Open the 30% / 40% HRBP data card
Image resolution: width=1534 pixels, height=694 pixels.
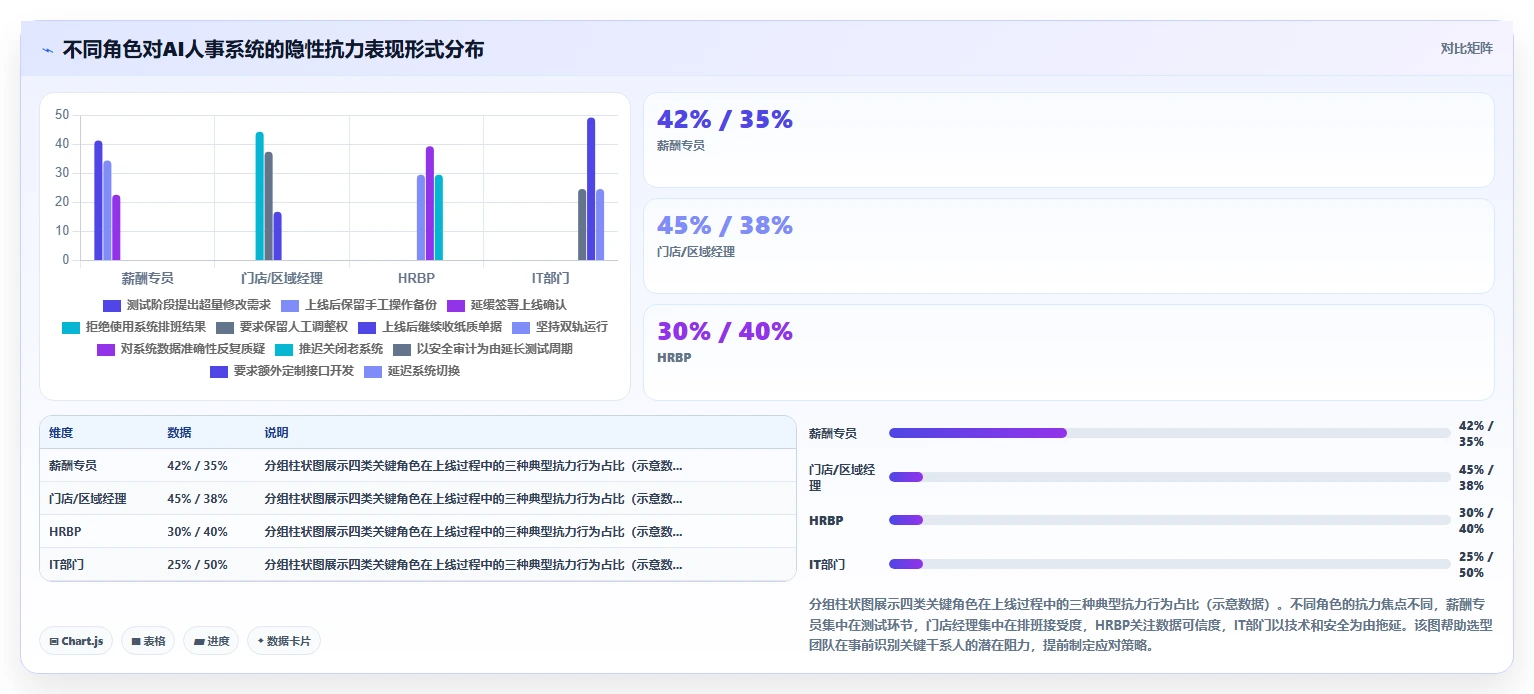pyautogui.click(x=1068, y=352)
